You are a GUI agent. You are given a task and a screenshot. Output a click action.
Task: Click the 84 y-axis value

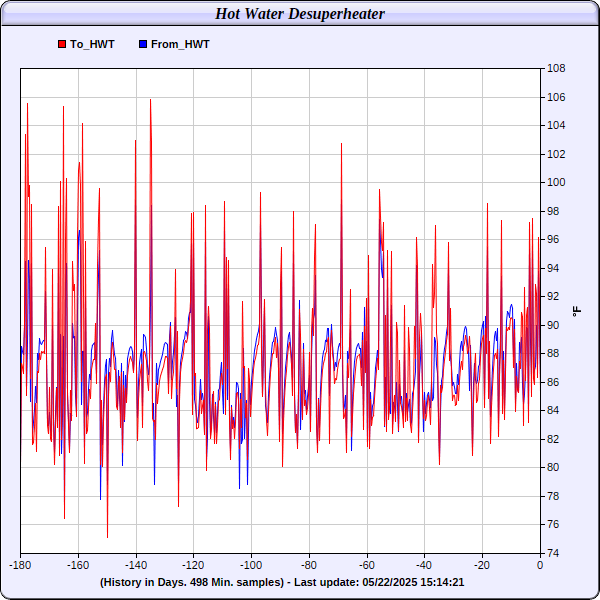point(554,411)
